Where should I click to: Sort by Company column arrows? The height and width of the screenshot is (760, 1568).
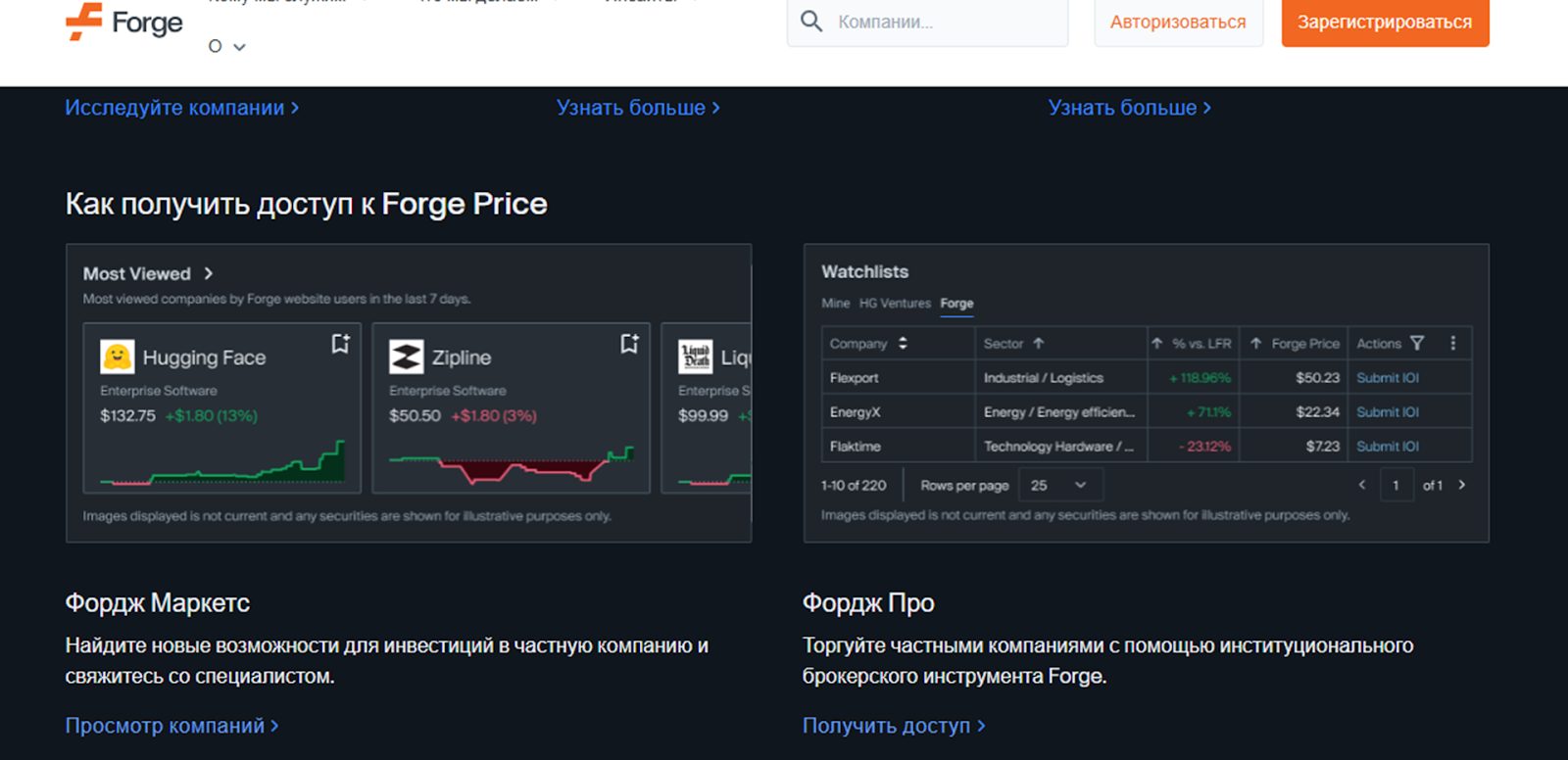(903, 343)
